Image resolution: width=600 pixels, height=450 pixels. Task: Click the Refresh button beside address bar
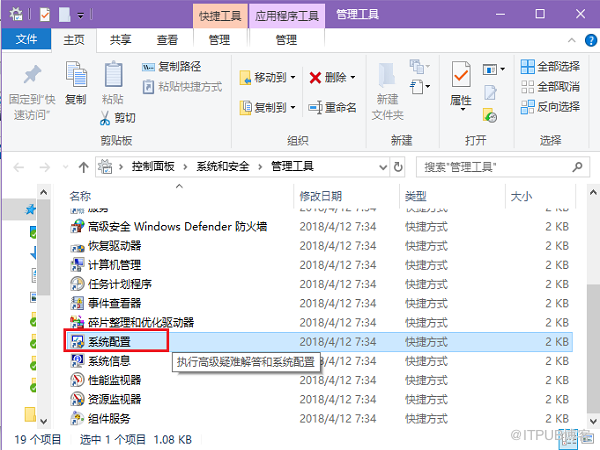[x=398, y=167]
